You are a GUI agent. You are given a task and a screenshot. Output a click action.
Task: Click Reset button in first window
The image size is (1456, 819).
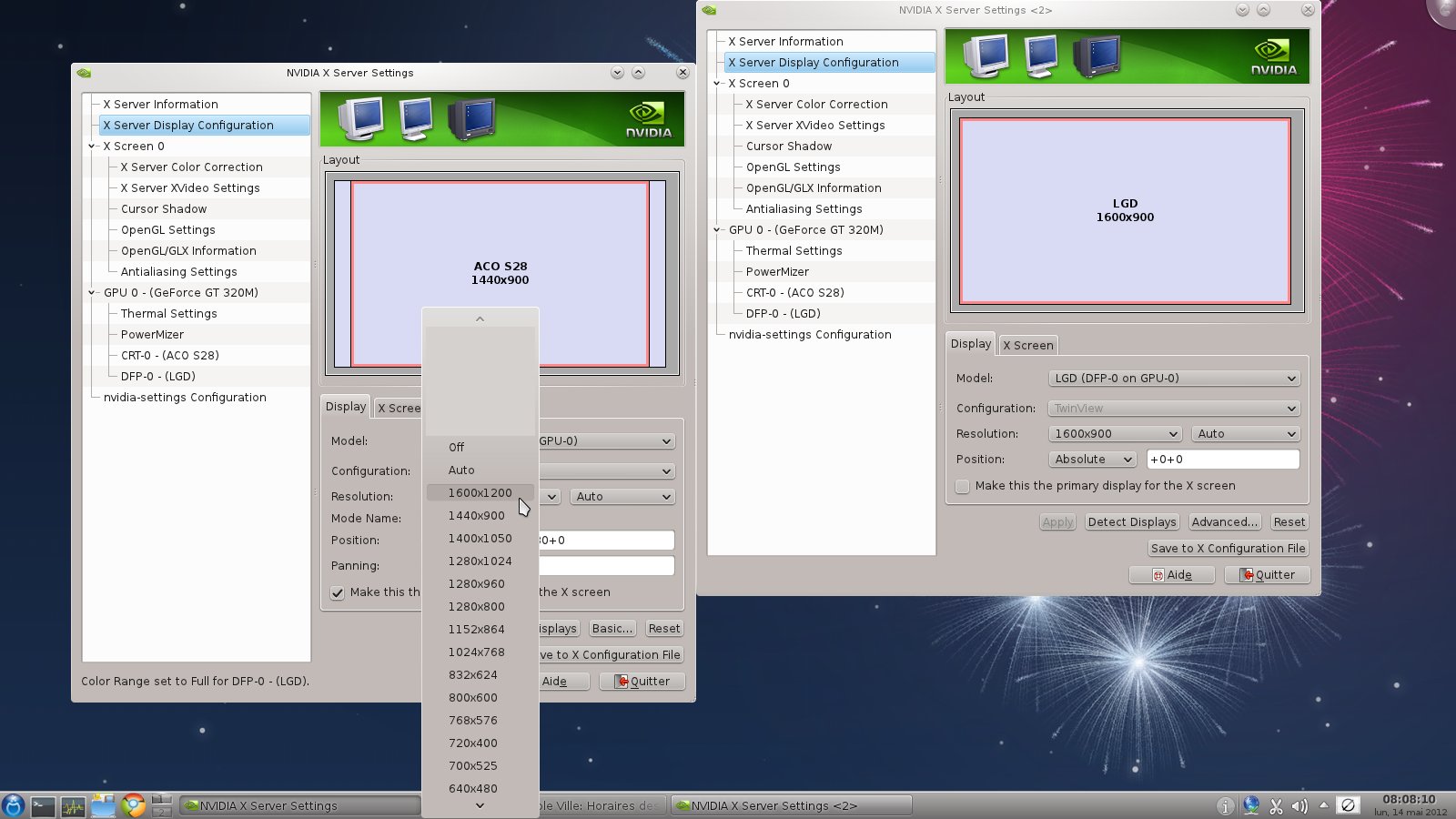664,629
